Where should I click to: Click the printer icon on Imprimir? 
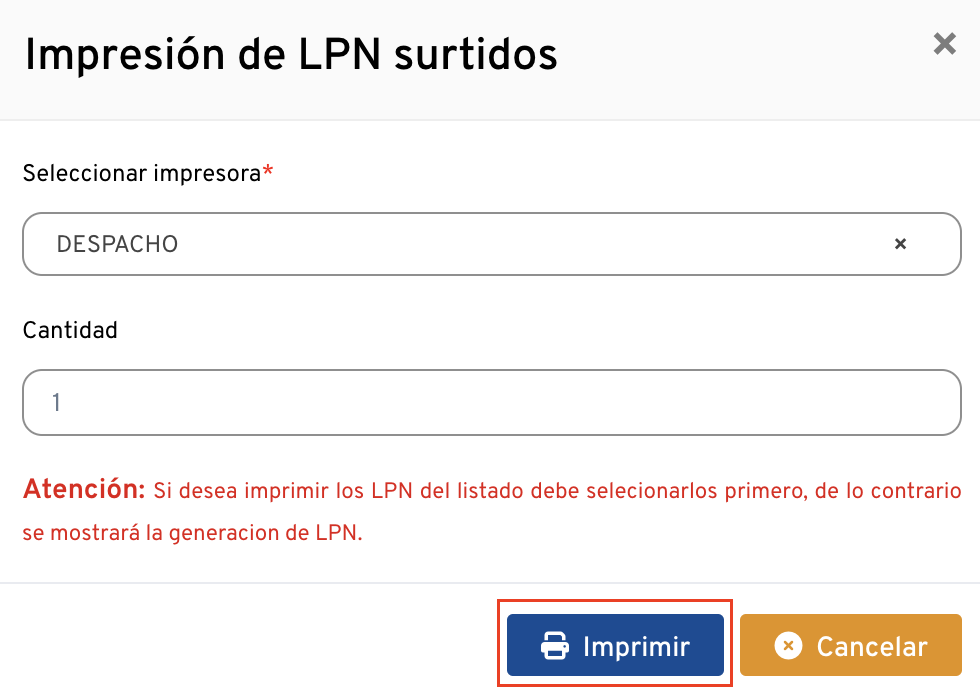[555, 646]
